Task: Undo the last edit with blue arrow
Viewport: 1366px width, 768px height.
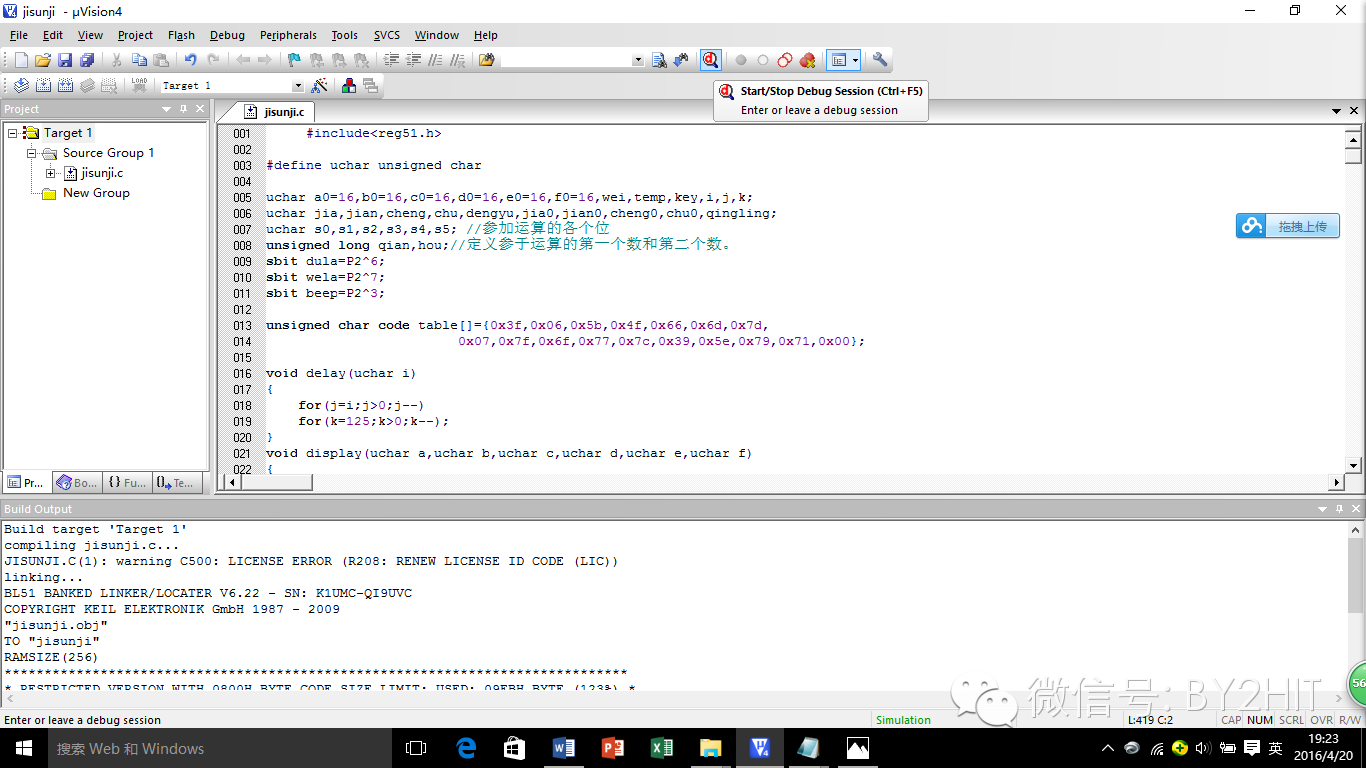Action: click(x=191, y=60)
